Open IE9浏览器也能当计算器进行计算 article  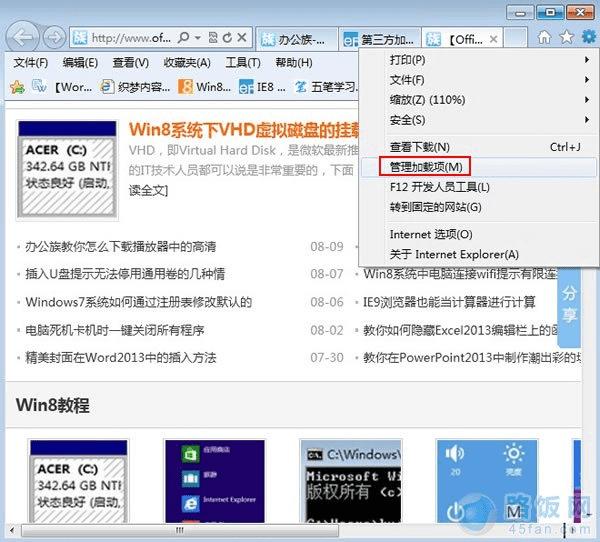[449, 302]
